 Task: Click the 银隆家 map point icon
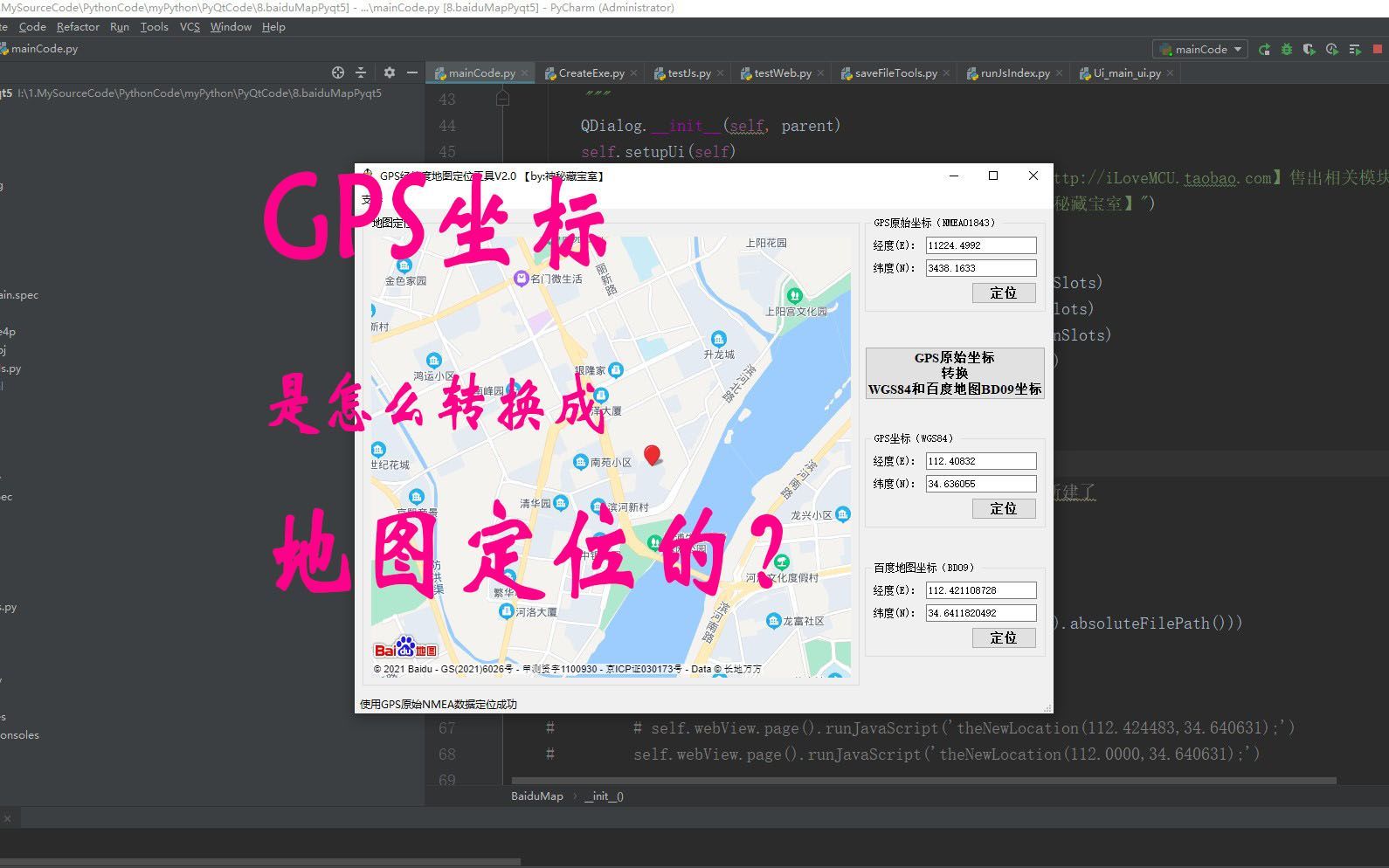click(x=616, y=370)
